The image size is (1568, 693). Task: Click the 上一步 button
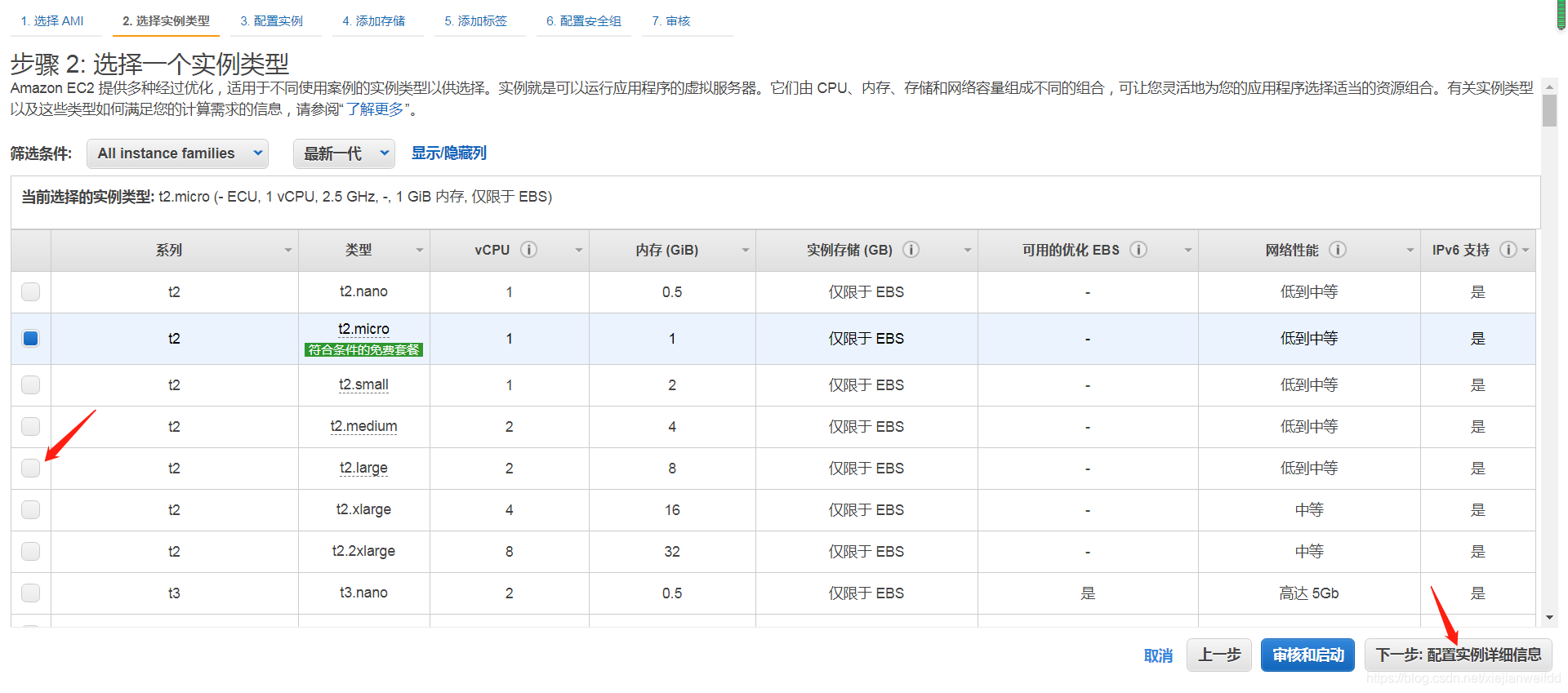[1219, 655]
